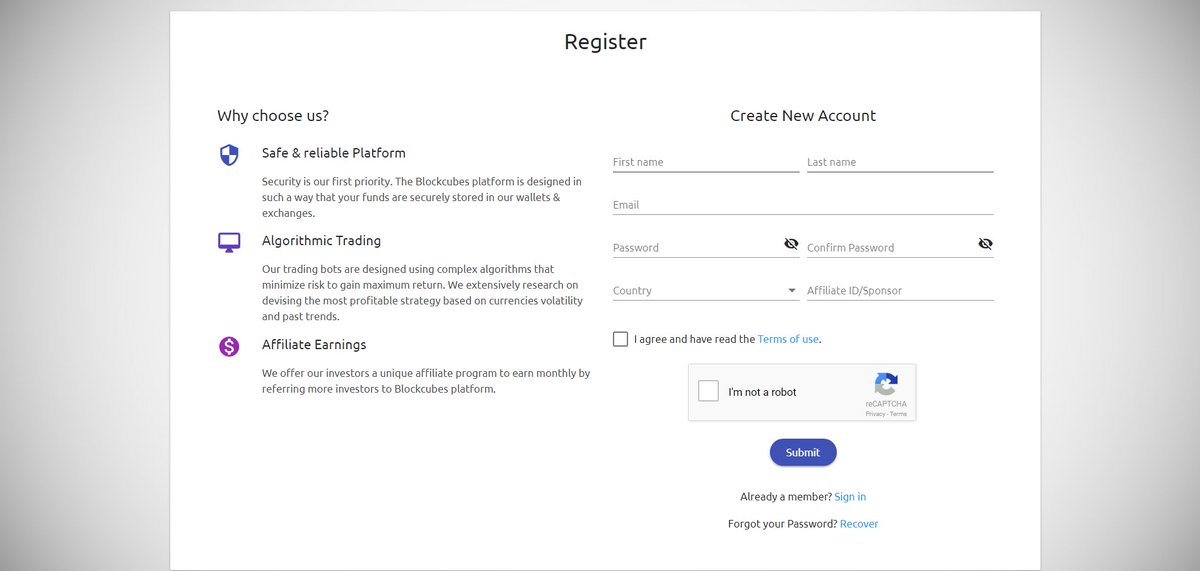The height and width of the screenshot is (571, 1200).
Task: Click the monitor icon beside Algorithmic Trading
Action: point(229,242)
